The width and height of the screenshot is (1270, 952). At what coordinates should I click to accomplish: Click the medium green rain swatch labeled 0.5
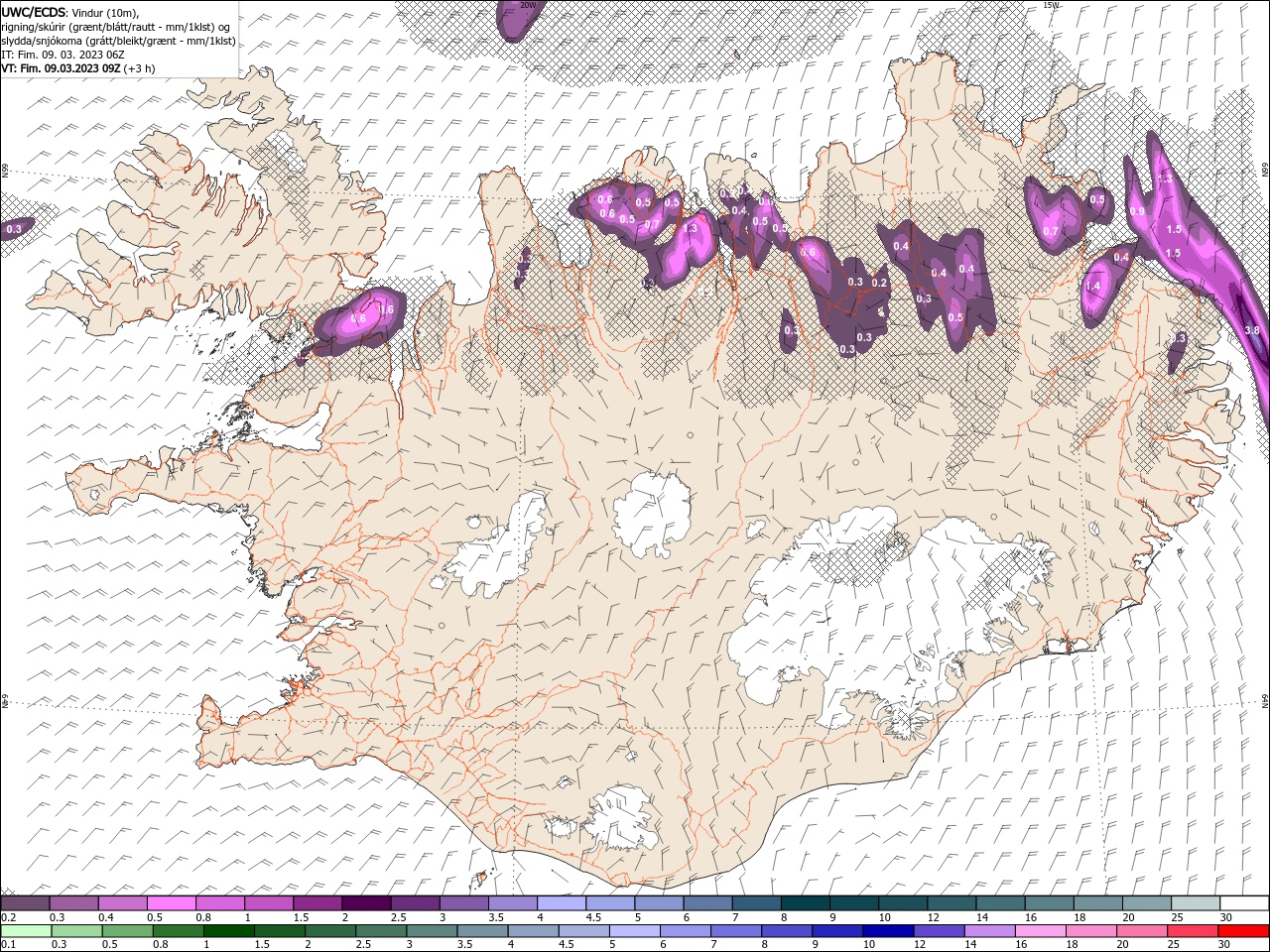[127, 931]
